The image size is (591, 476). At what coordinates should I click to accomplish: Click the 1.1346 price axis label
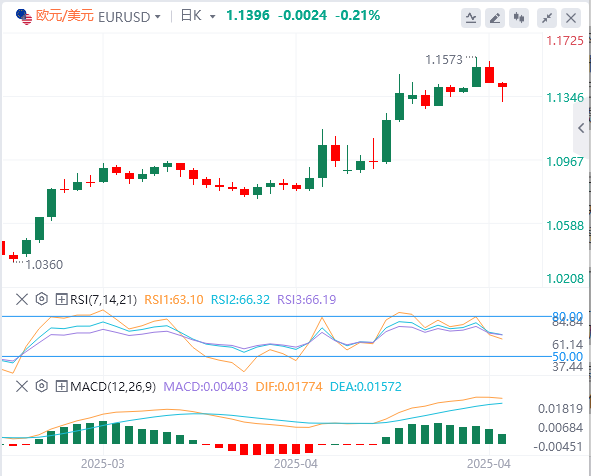click(565, 98)
